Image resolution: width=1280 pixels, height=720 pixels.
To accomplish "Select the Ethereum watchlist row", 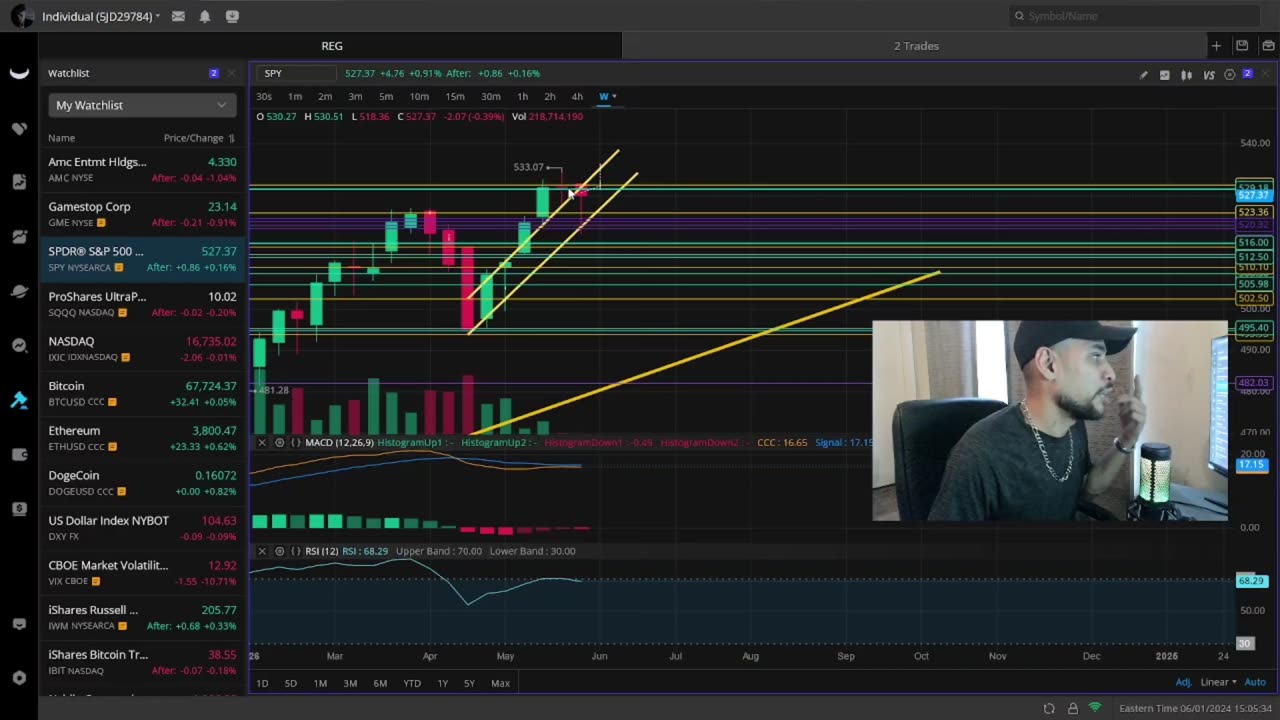I will click(x=142, y=438).
